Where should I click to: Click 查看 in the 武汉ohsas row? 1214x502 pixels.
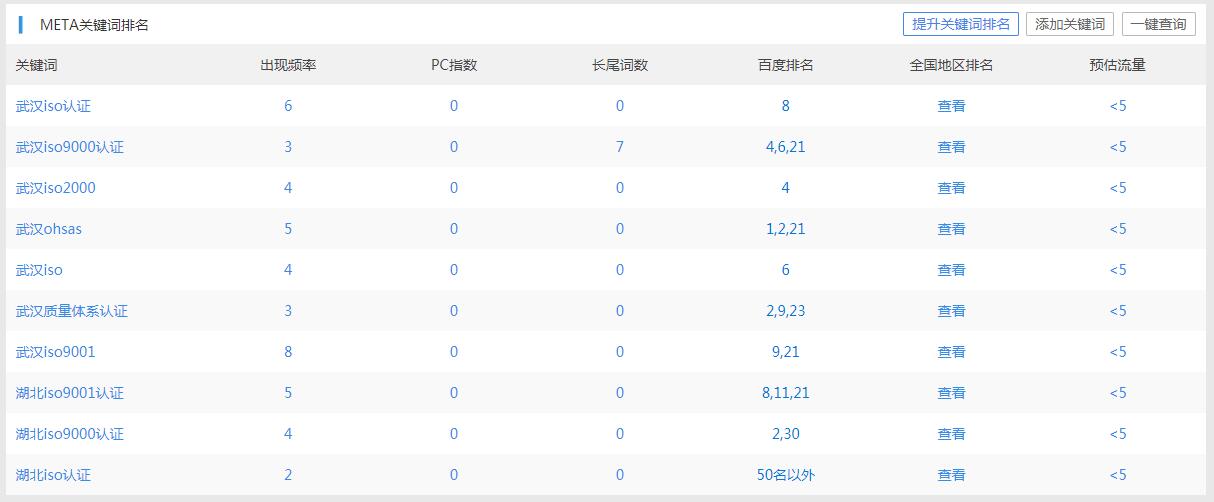pyautogui.click(x=951, y=229)
